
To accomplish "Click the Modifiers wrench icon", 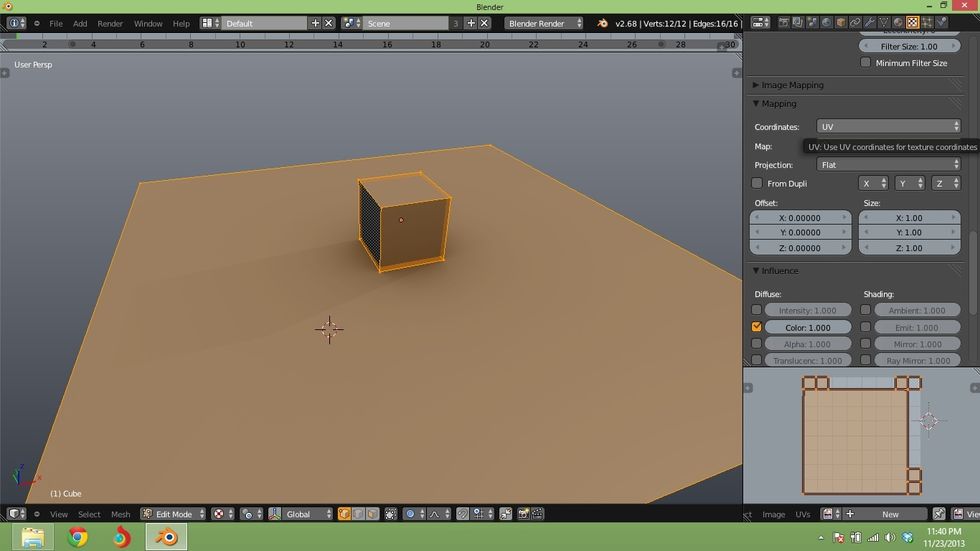I will pyautogui.click(x=870, y=22).
